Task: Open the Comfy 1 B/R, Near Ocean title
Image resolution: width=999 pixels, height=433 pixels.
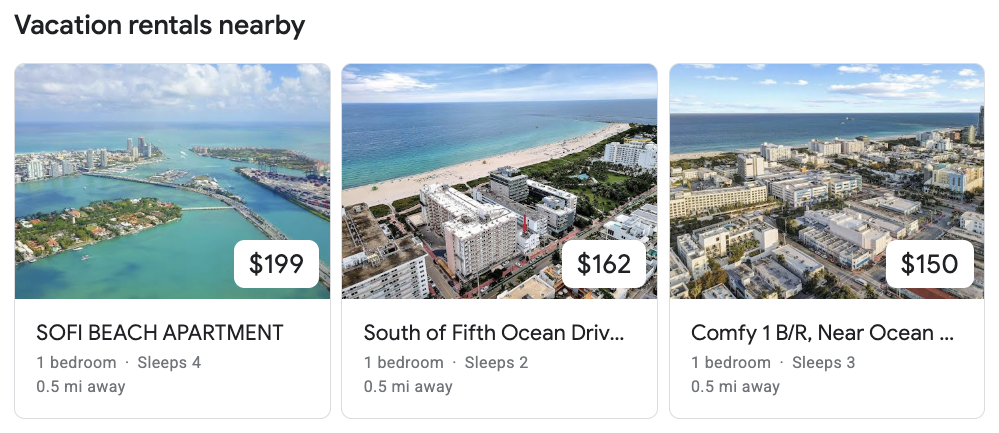Action: (822, 333)
